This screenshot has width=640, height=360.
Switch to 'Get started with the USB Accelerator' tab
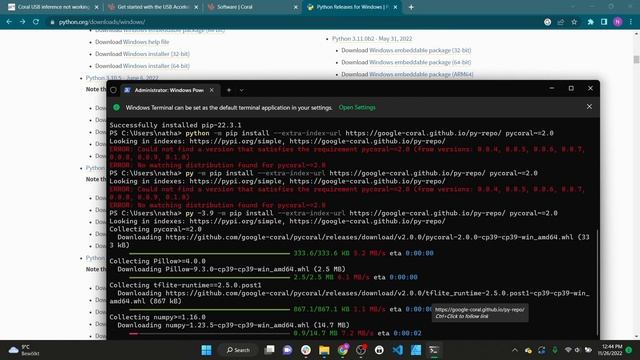pyautogui.click(x=153, y=7)
